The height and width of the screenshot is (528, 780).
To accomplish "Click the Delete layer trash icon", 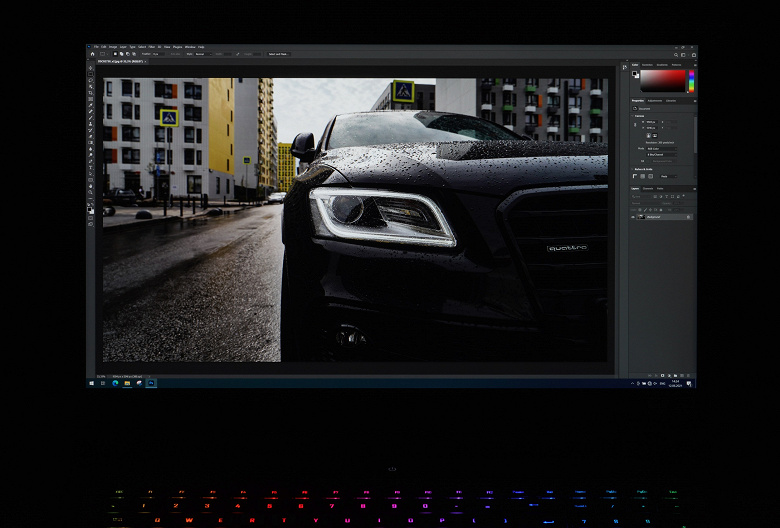I will (x=688, y=376).
